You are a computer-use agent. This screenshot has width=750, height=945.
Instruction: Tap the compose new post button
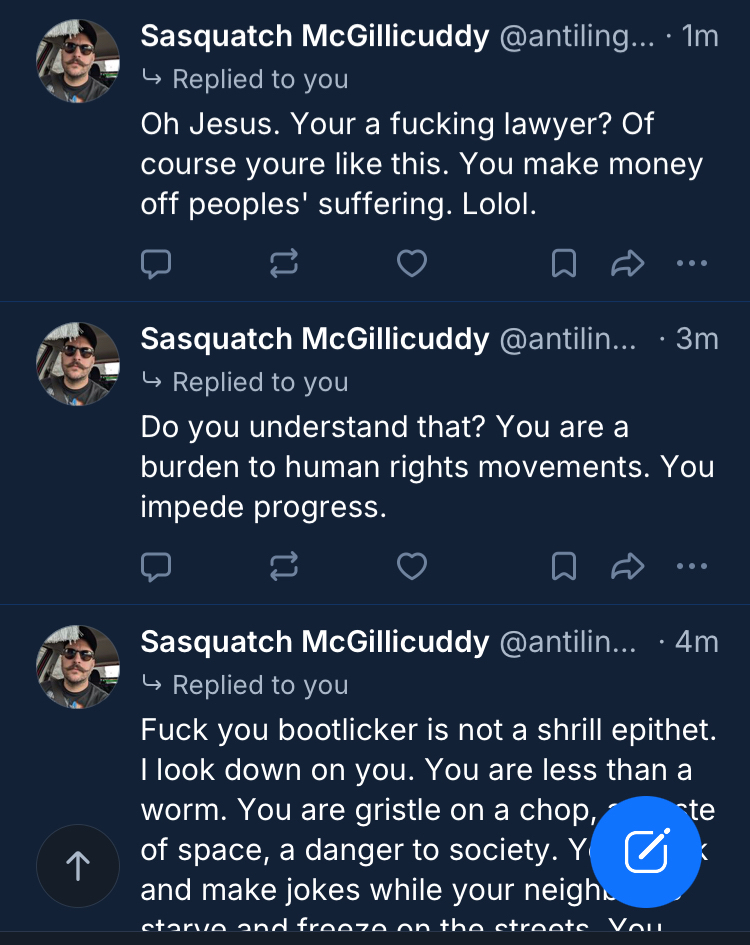646,851
